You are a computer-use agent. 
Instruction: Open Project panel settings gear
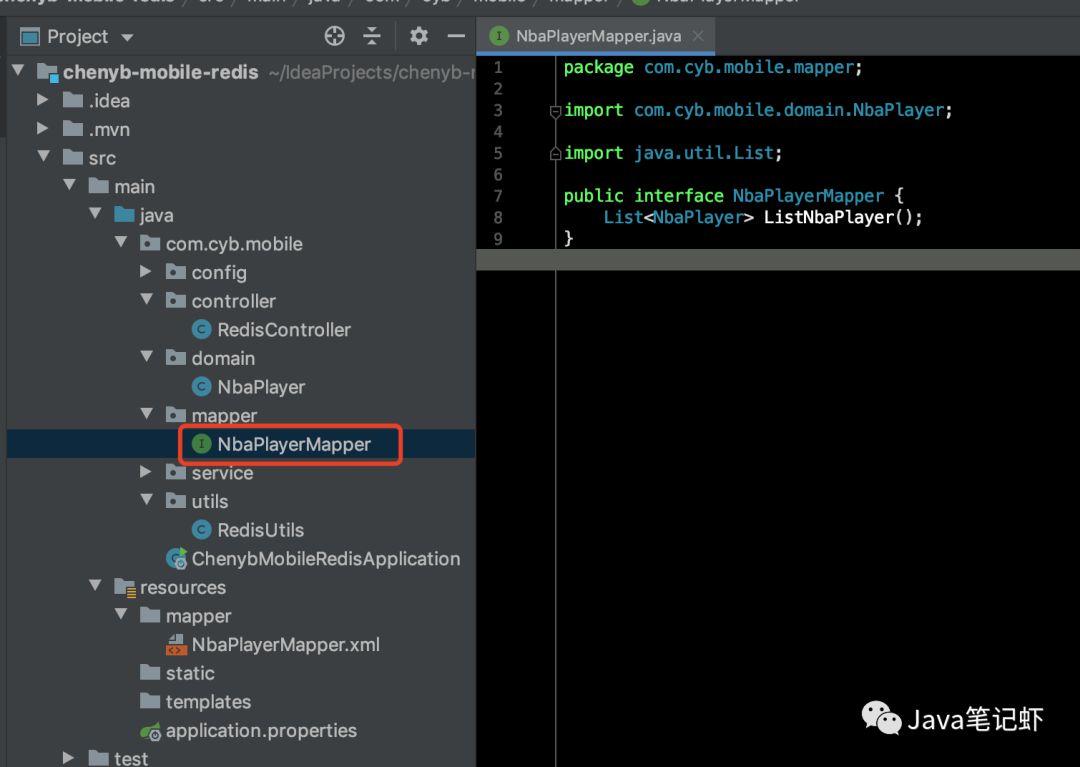coord(419,36)
